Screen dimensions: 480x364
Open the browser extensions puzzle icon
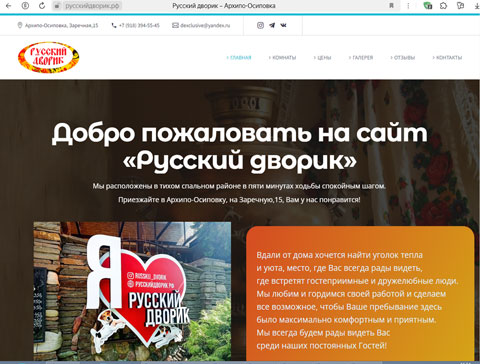pos(443,6)
